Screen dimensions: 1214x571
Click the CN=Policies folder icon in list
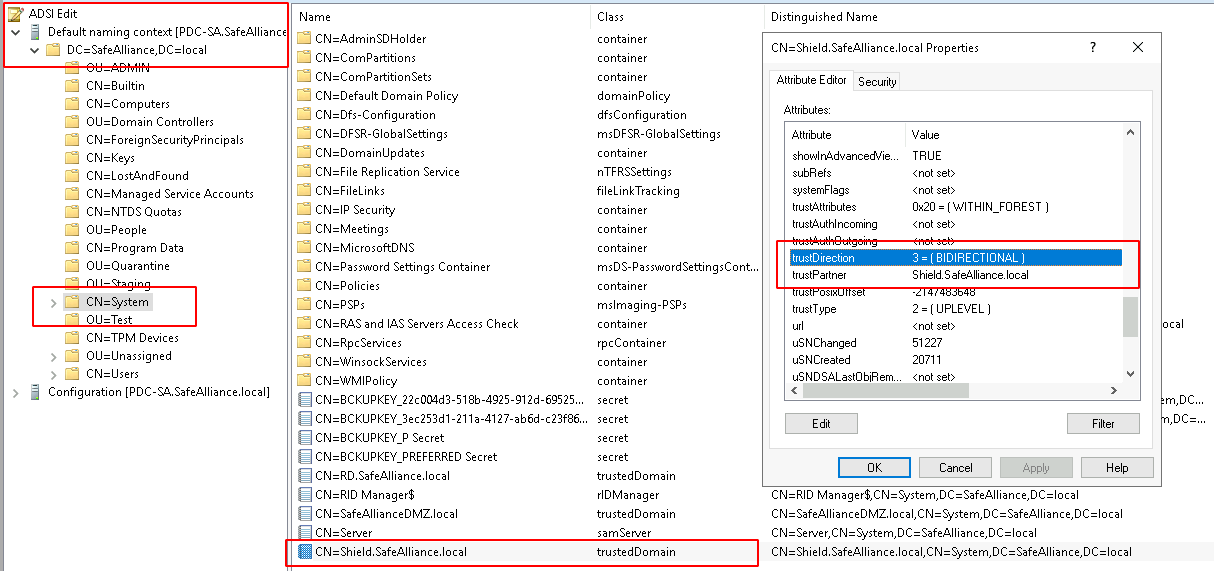pos(305,286)
